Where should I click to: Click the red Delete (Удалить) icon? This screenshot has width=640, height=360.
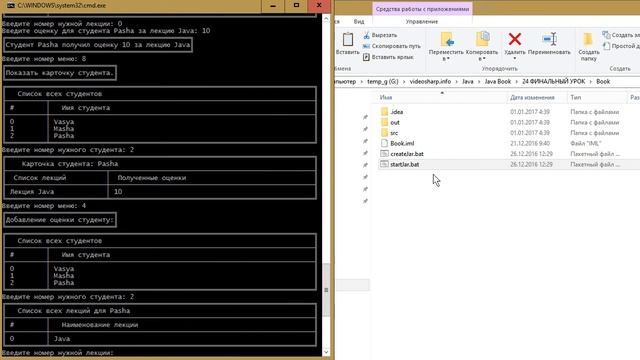point(515,39)
